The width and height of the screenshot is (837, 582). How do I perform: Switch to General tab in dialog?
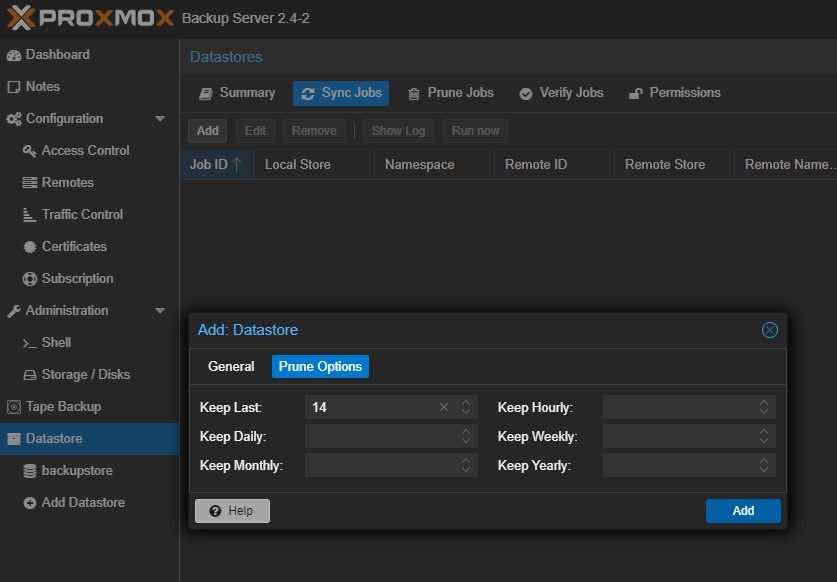(231, 367)
